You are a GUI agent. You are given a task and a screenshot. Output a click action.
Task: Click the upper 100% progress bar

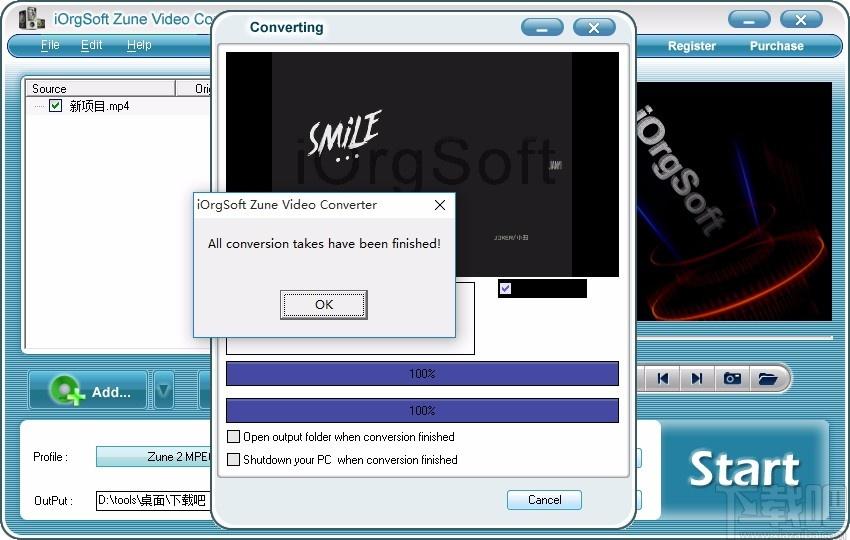click(422, 374)
